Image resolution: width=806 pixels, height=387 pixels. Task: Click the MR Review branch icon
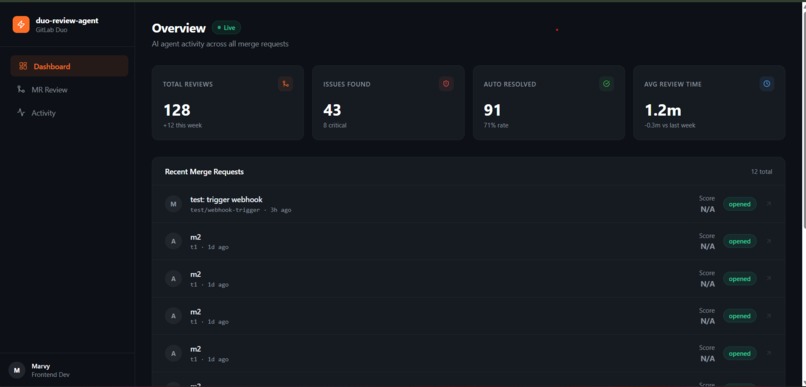21,89
